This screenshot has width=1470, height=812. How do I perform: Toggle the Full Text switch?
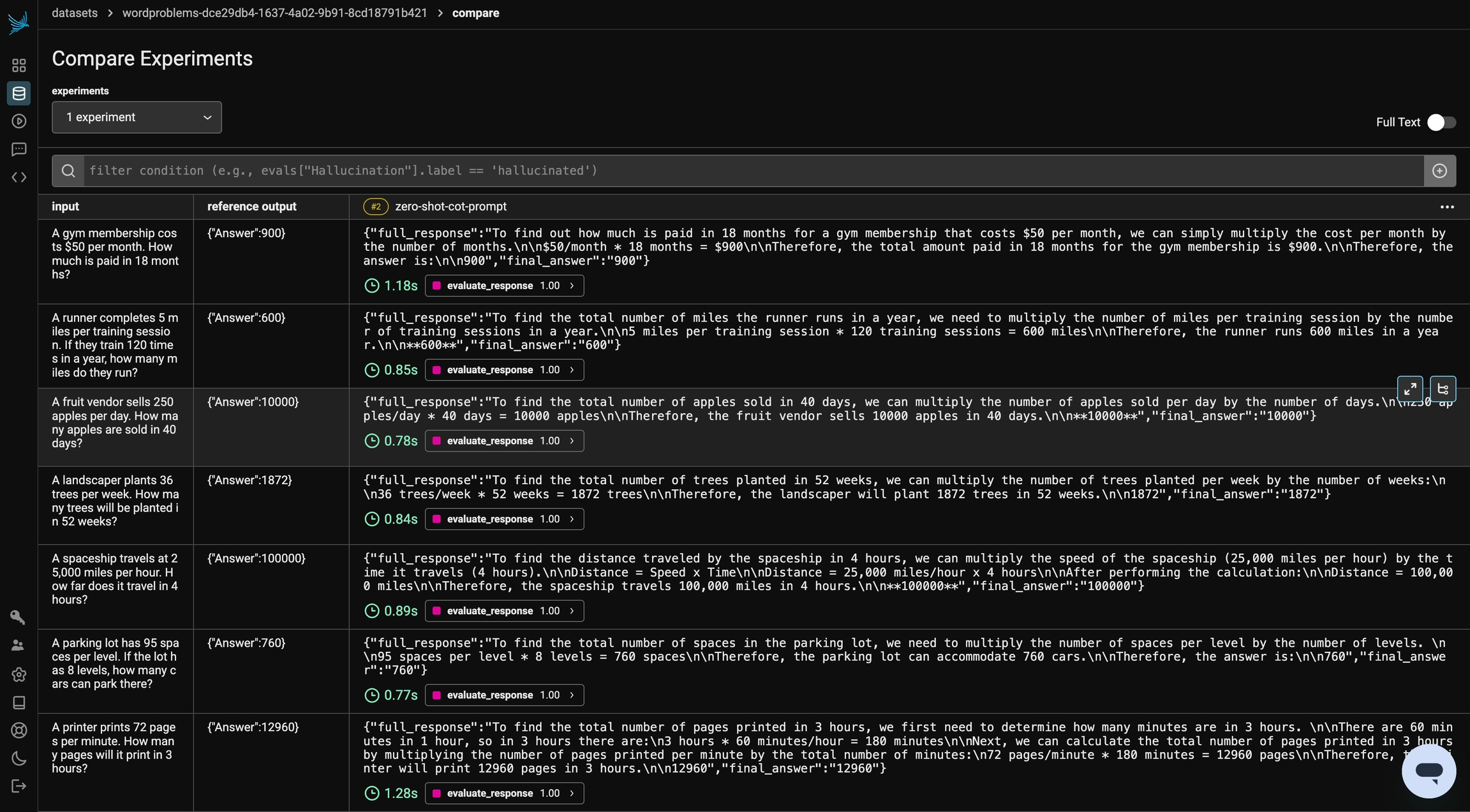[1441, 122]
